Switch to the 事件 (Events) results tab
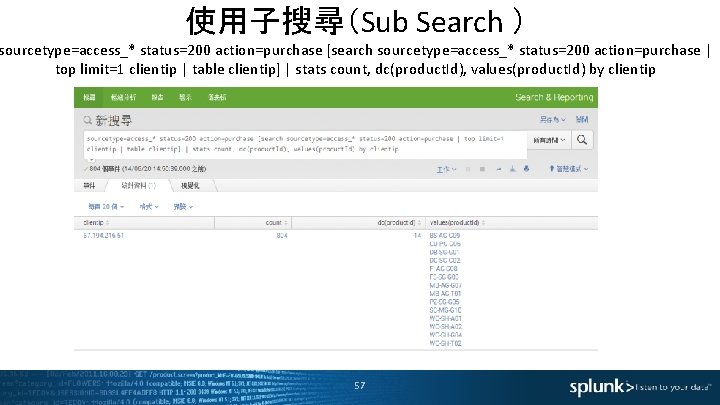720x405 pixels. coord(89,186)
